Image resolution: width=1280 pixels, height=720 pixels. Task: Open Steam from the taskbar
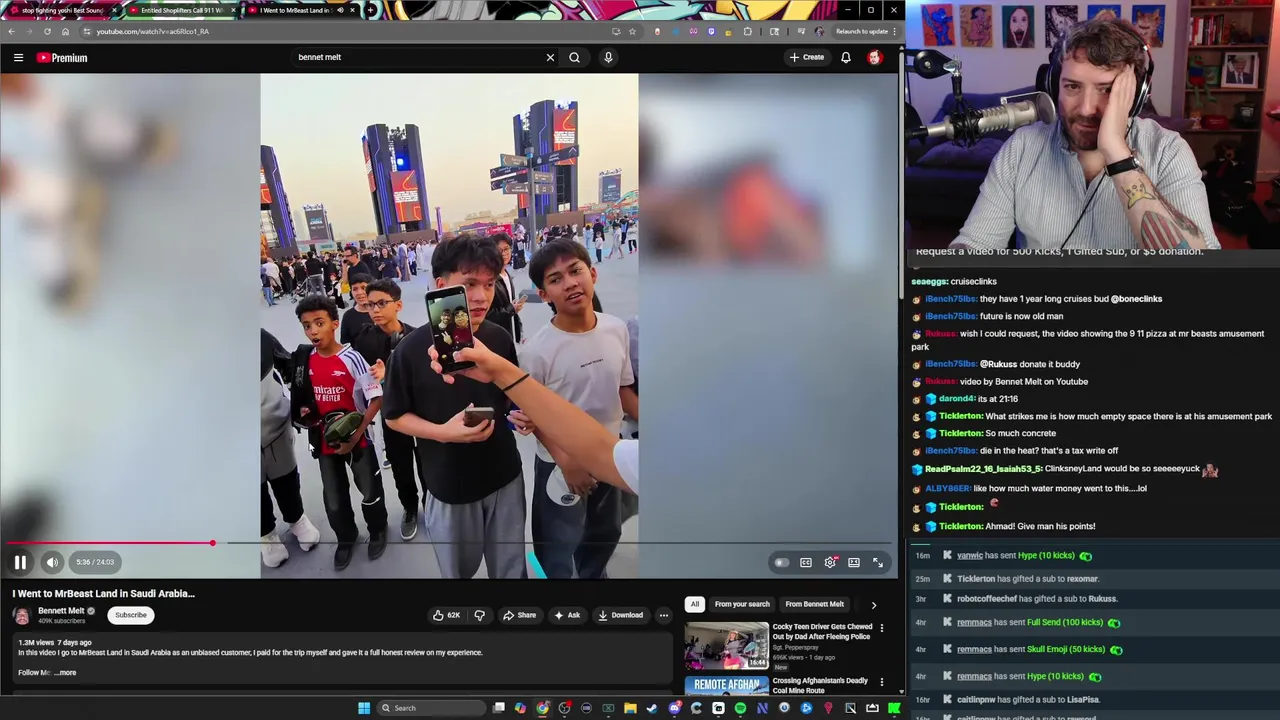click(652, 708)
